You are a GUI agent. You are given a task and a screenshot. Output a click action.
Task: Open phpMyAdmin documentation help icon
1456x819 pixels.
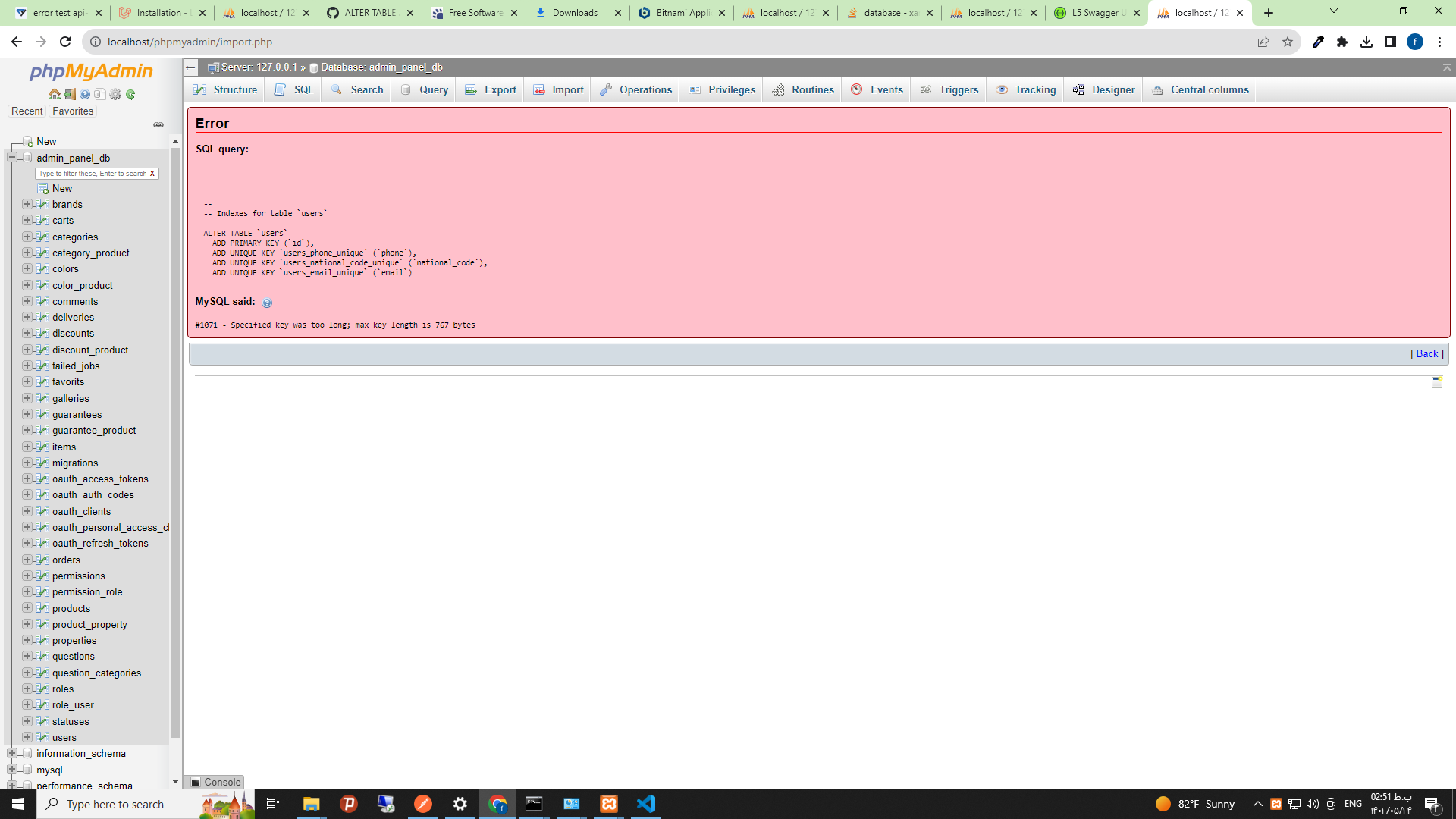[85, 95]
